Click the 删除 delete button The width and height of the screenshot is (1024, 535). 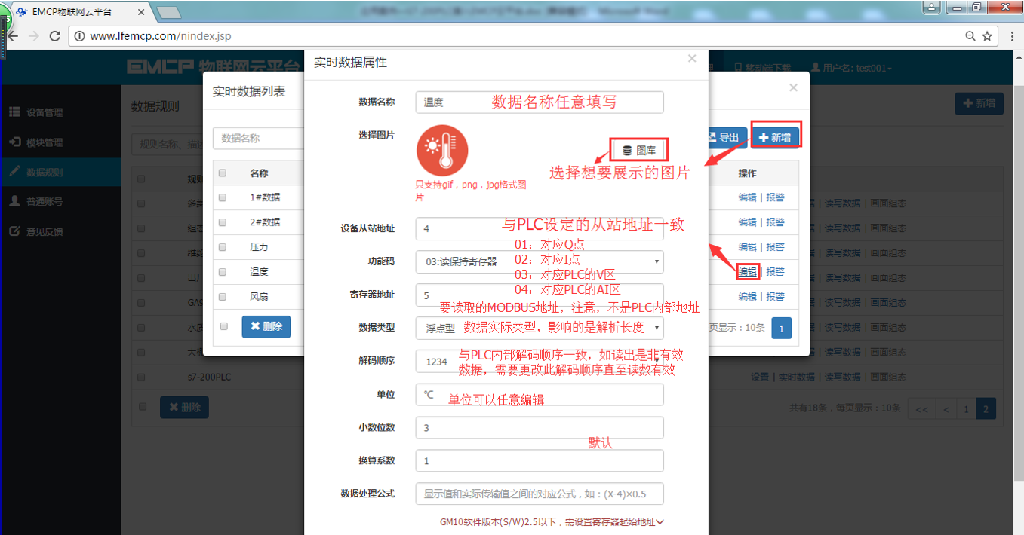(266, 326)
